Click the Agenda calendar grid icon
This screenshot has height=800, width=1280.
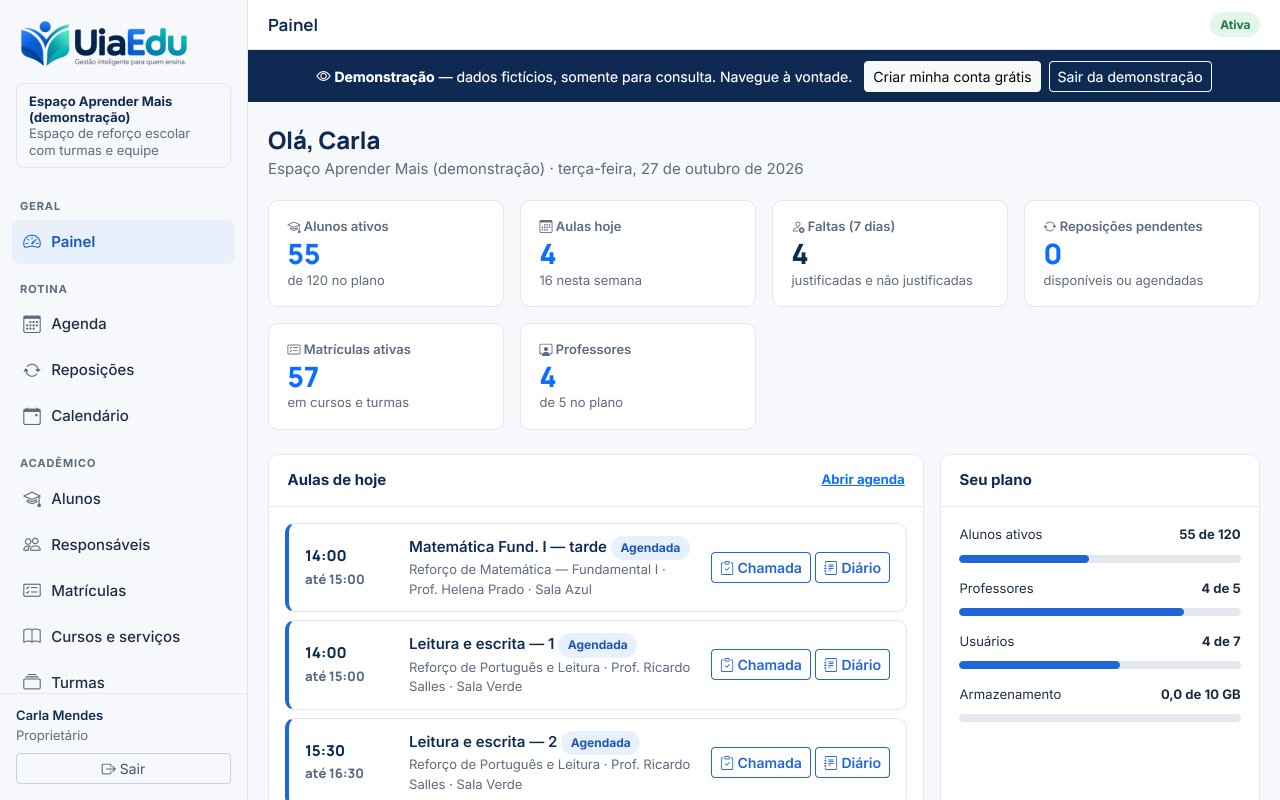32,324
